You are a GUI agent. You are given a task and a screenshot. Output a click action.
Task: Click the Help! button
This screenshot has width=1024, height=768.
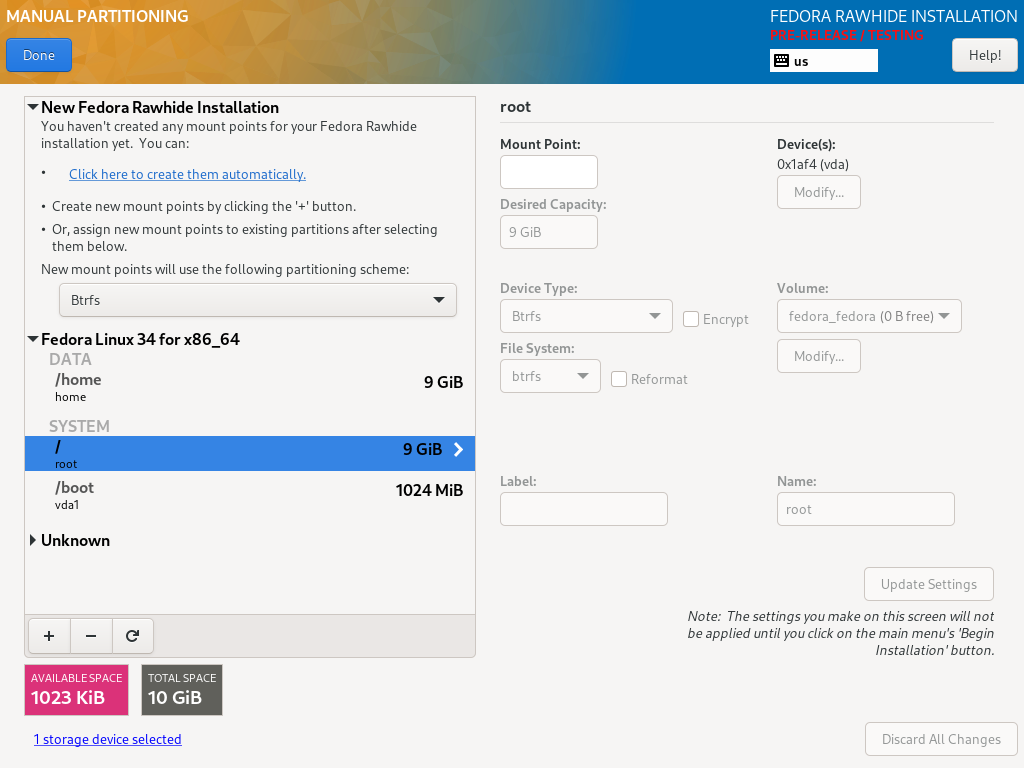985,56
